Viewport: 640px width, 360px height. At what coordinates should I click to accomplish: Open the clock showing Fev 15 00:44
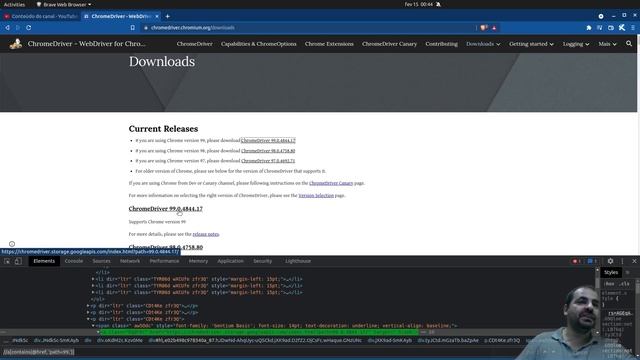click(418, 4)
